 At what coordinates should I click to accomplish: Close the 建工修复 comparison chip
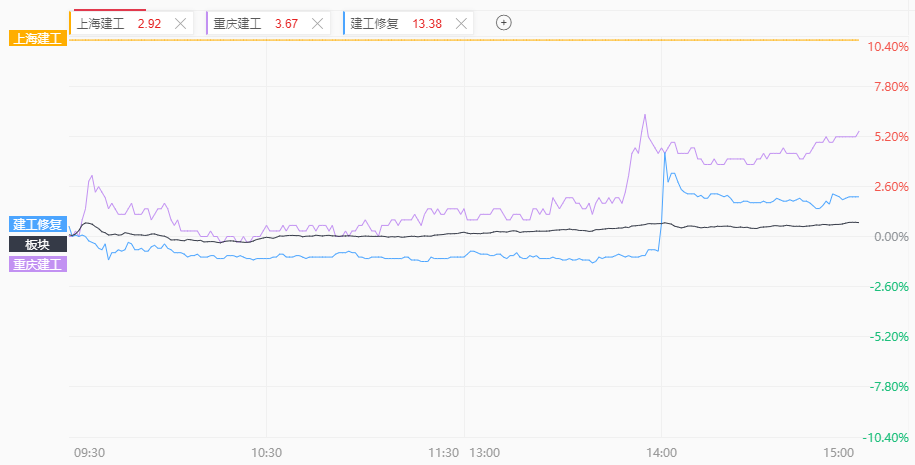(461, 24)
